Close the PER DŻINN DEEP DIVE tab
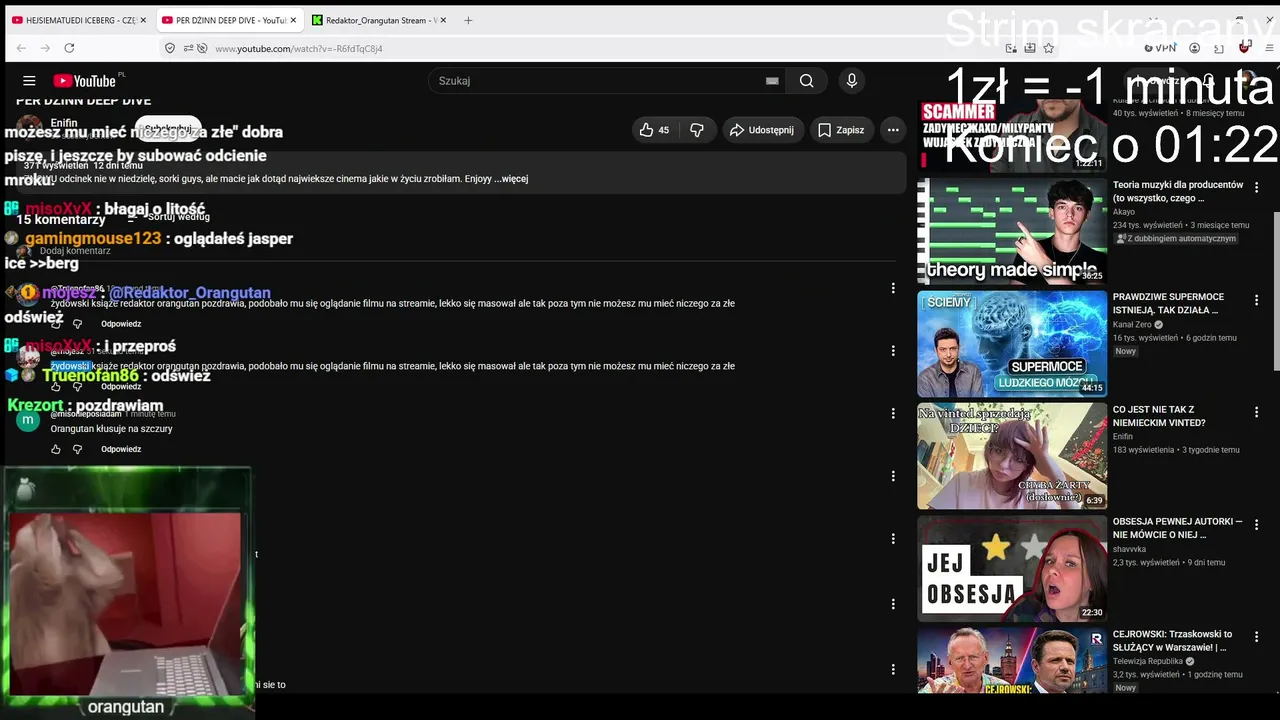1280x720 pixels. [x=293, y=20]
